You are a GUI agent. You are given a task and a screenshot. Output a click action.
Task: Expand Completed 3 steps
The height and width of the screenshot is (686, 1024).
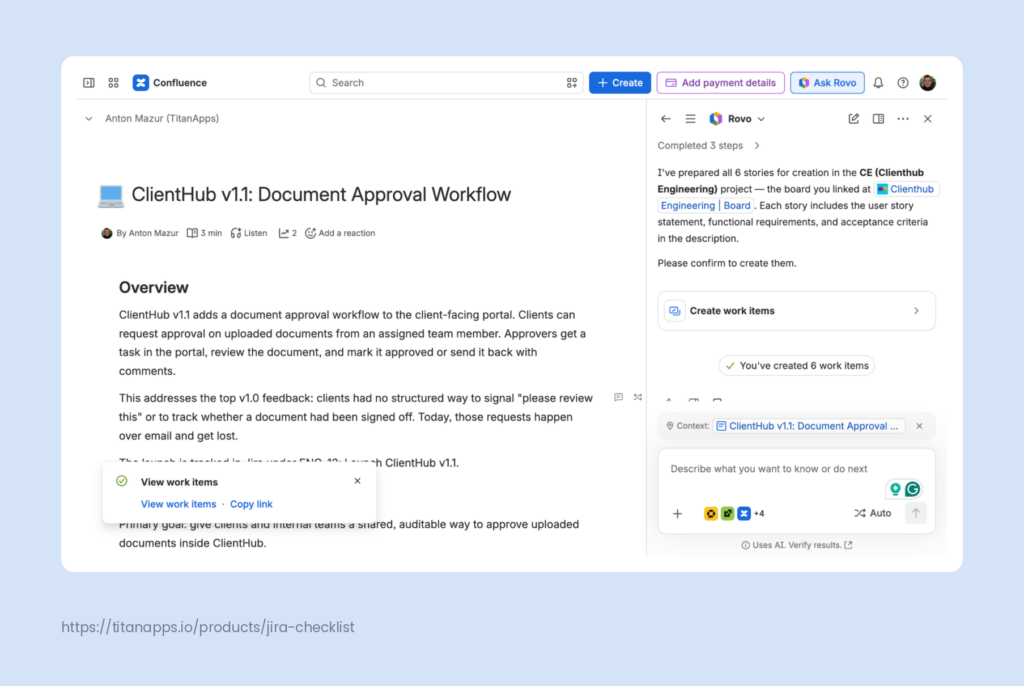[709, 146]
